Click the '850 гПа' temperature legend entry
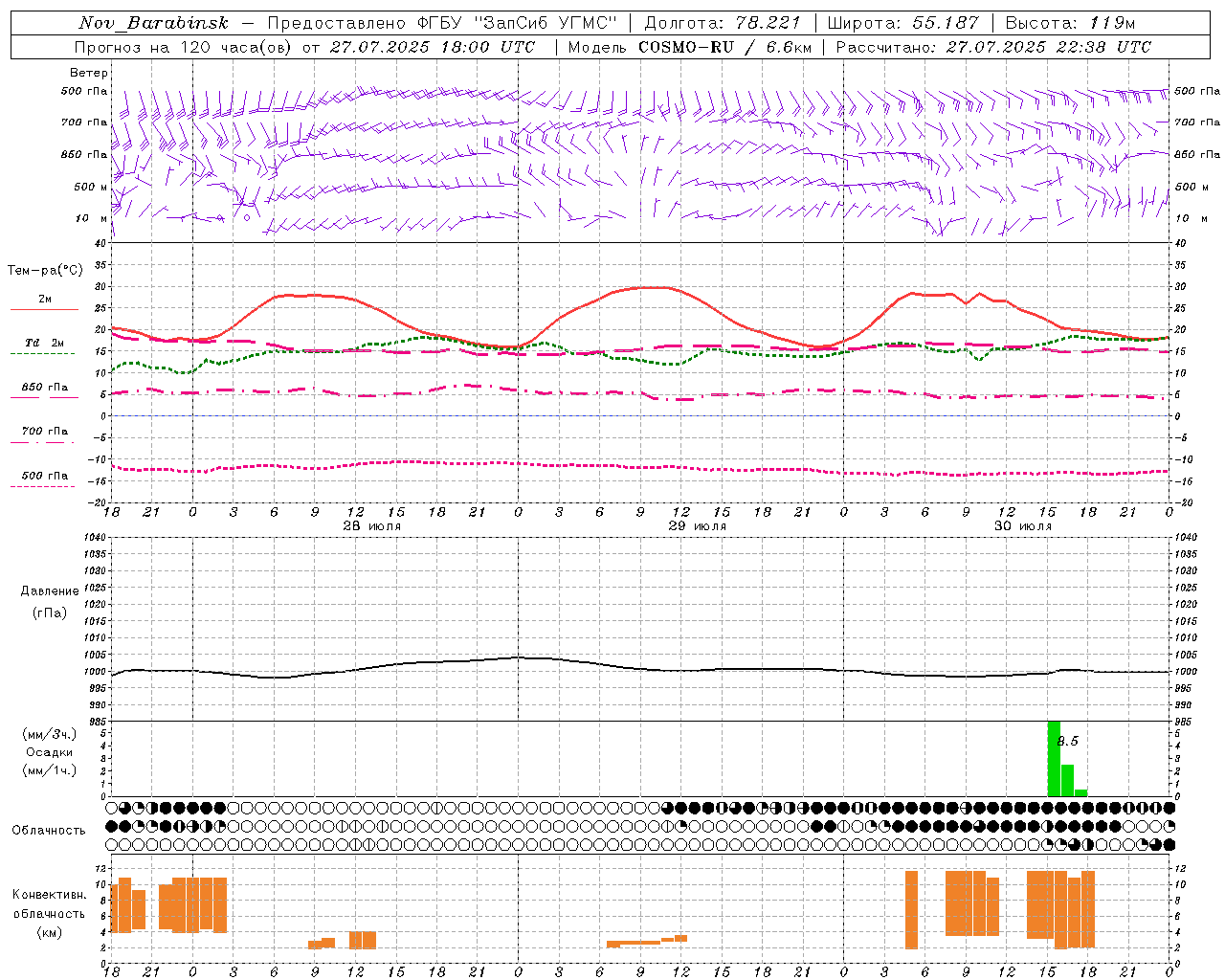 (45, 388)
